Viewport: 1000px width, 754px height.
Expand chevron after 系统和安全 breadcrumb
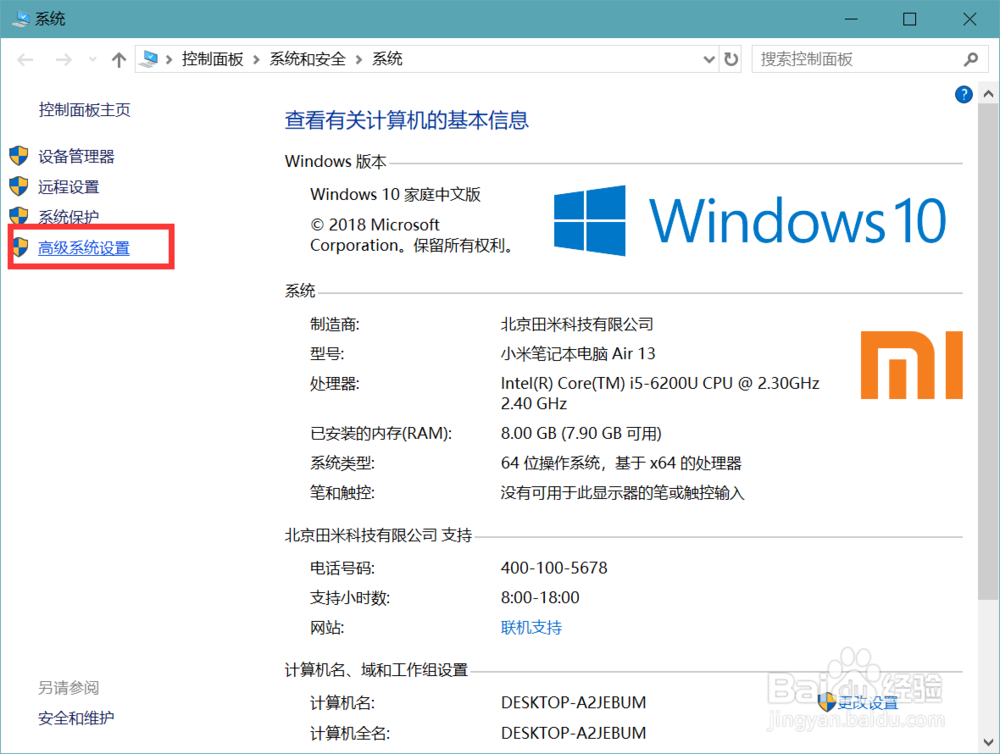(x=359, y=60)
